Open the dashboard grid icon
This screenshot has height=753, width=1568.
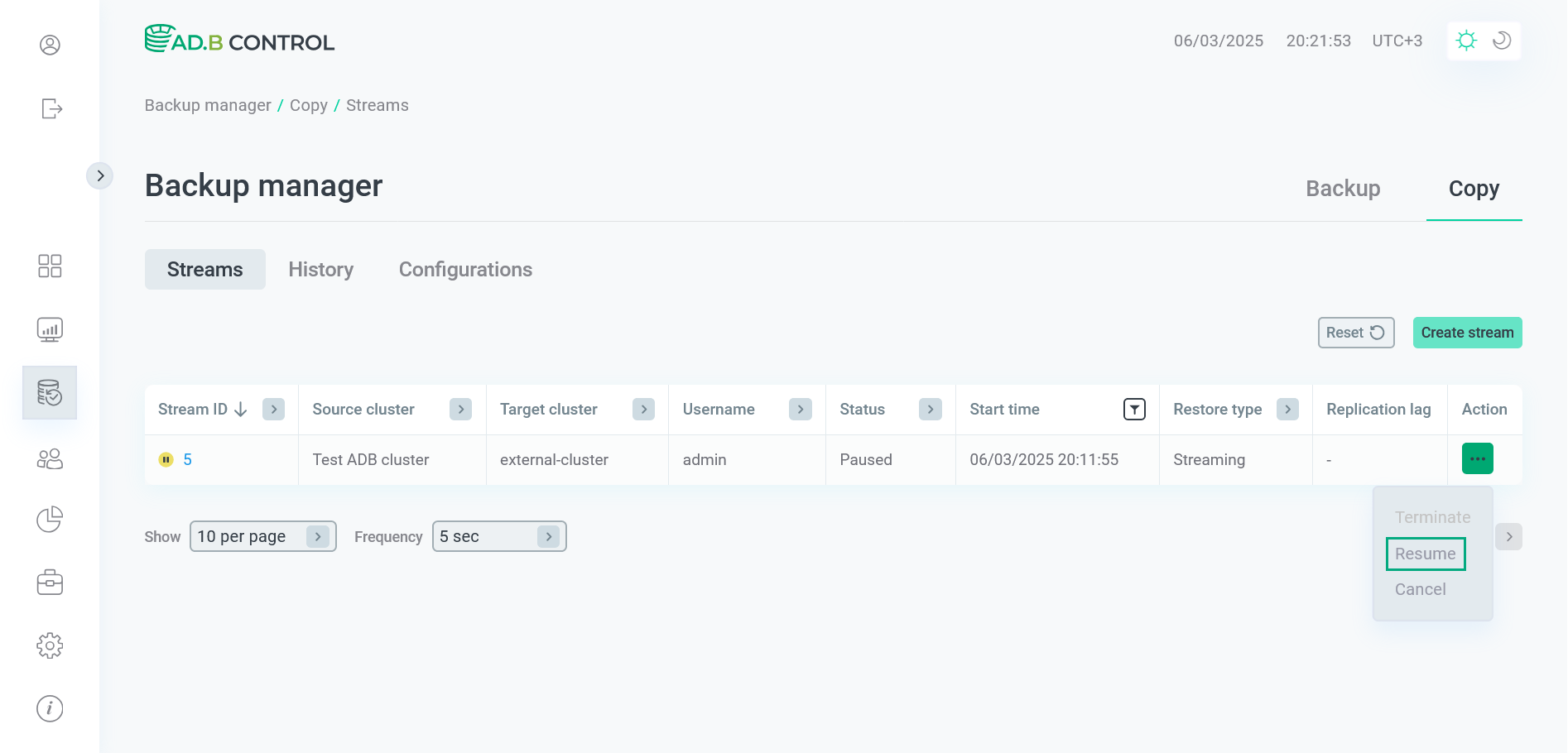(50, 266)
